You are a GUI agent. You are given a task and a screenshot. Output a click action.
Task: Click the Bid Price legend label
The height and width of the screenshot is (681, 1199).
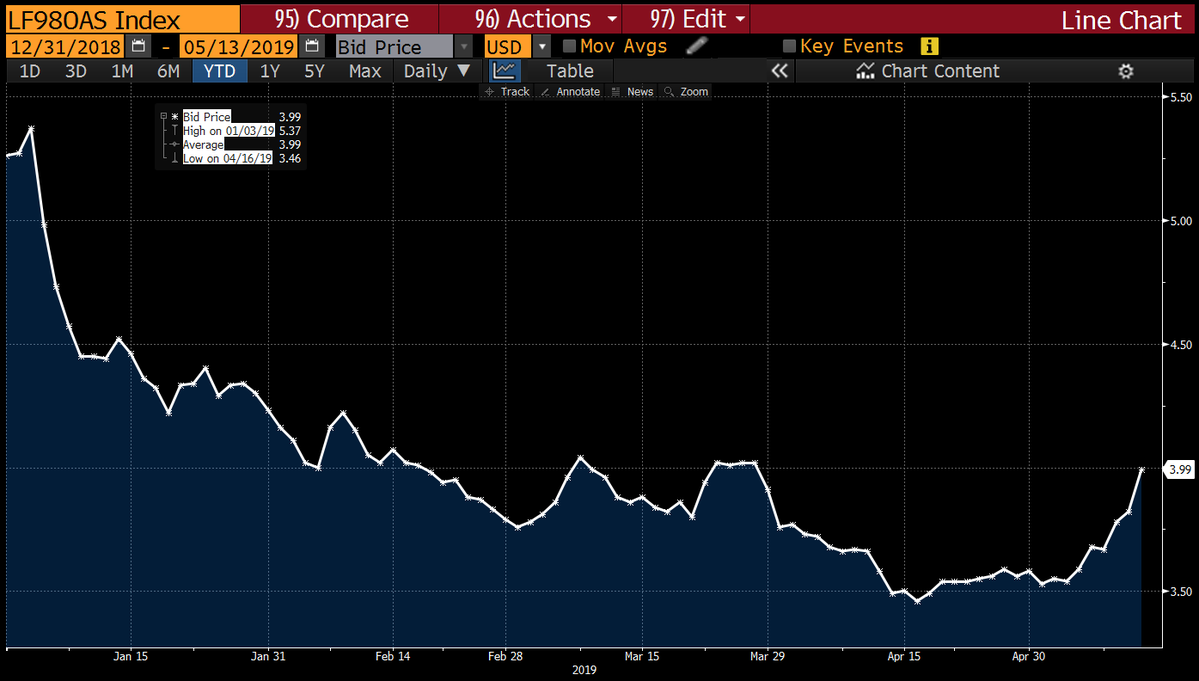tap(206, 117)
